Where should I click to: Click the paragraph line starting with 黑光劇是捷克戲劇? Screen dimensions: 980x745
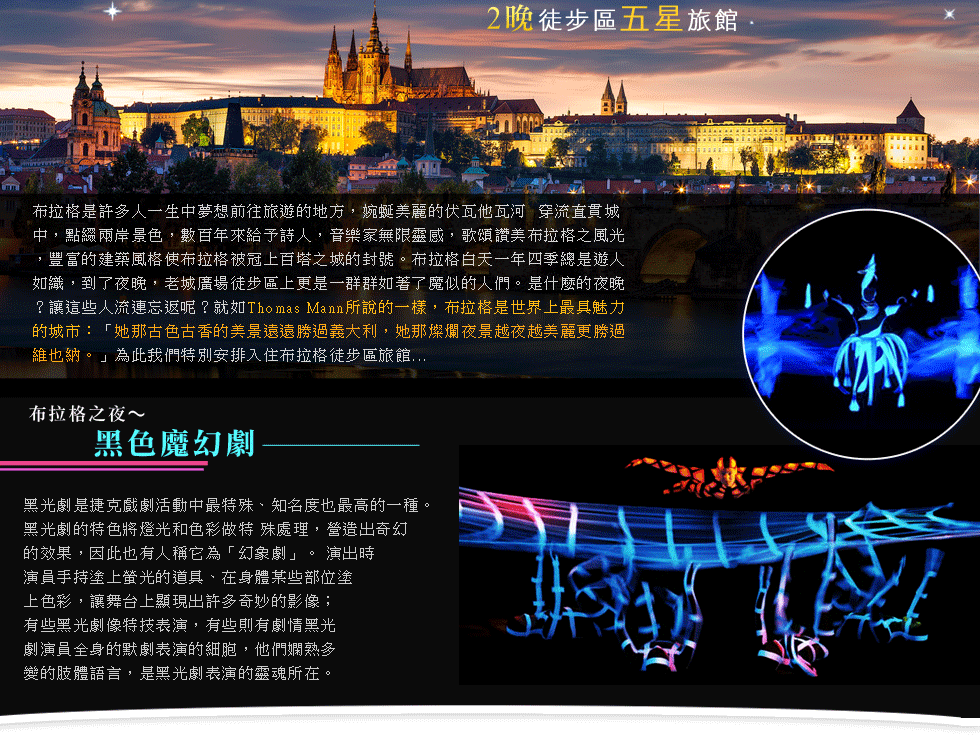(x=227, y=505)
